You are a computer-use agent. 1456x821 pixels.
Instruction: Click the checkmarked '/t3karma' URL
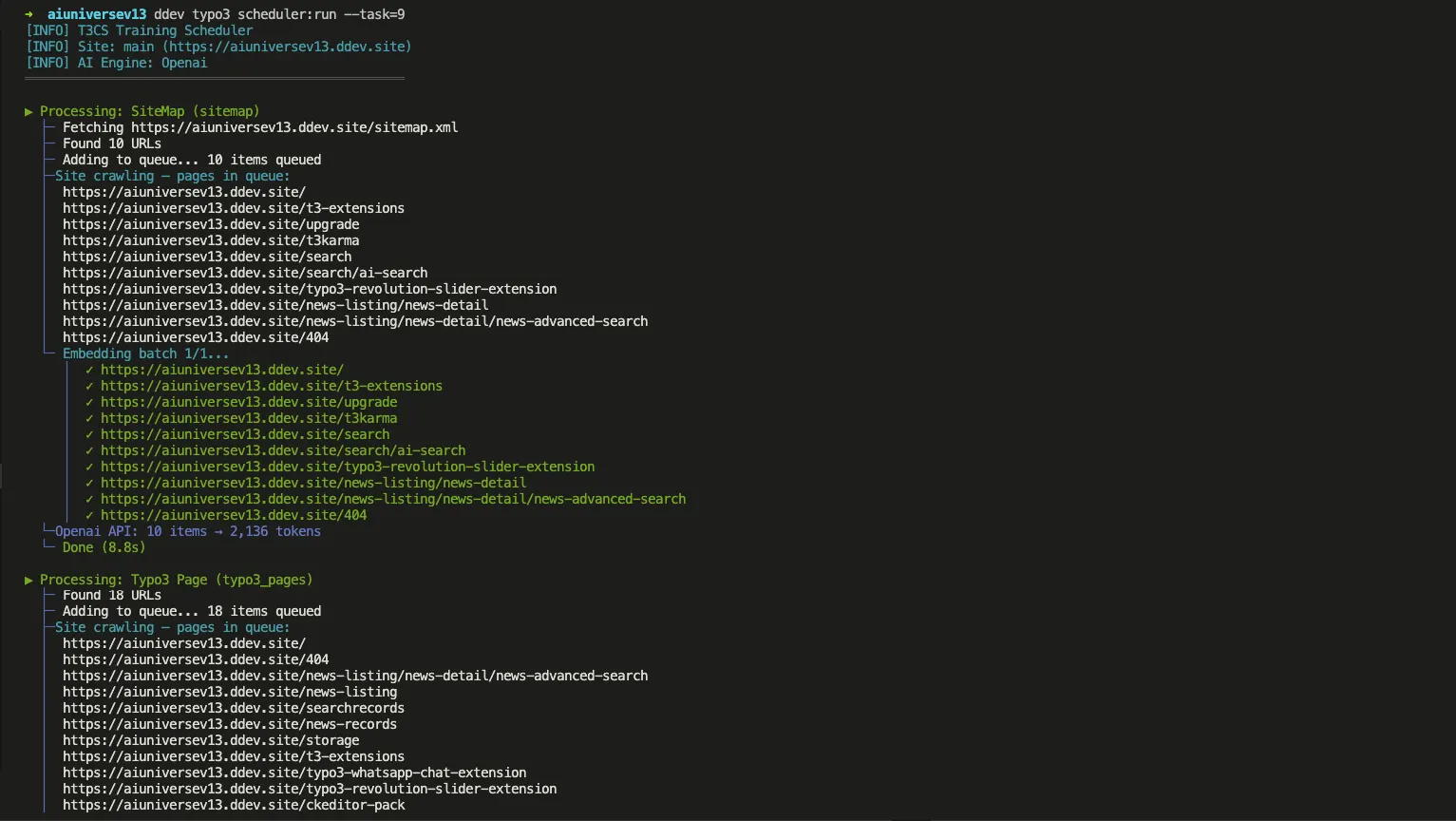(249, 418)
